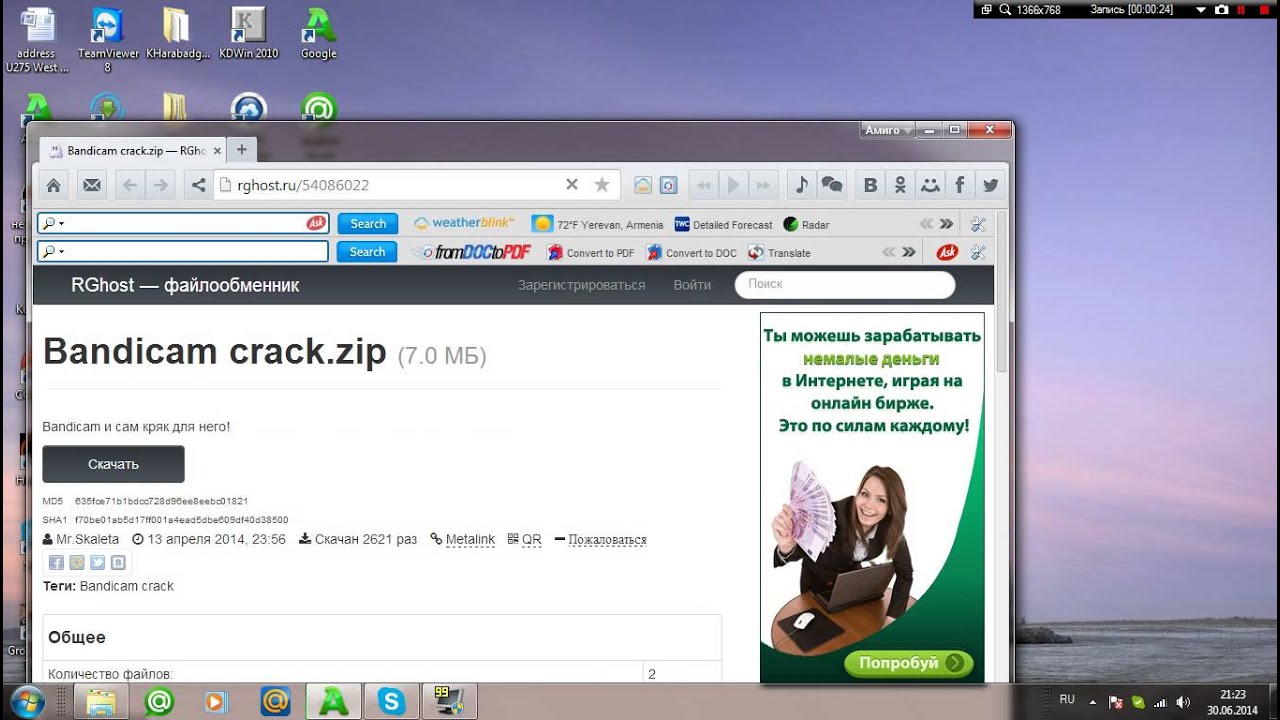The image size is (1280, 720).
Task: Click Translate toolbar item
Action: click(x=779, y=253)
